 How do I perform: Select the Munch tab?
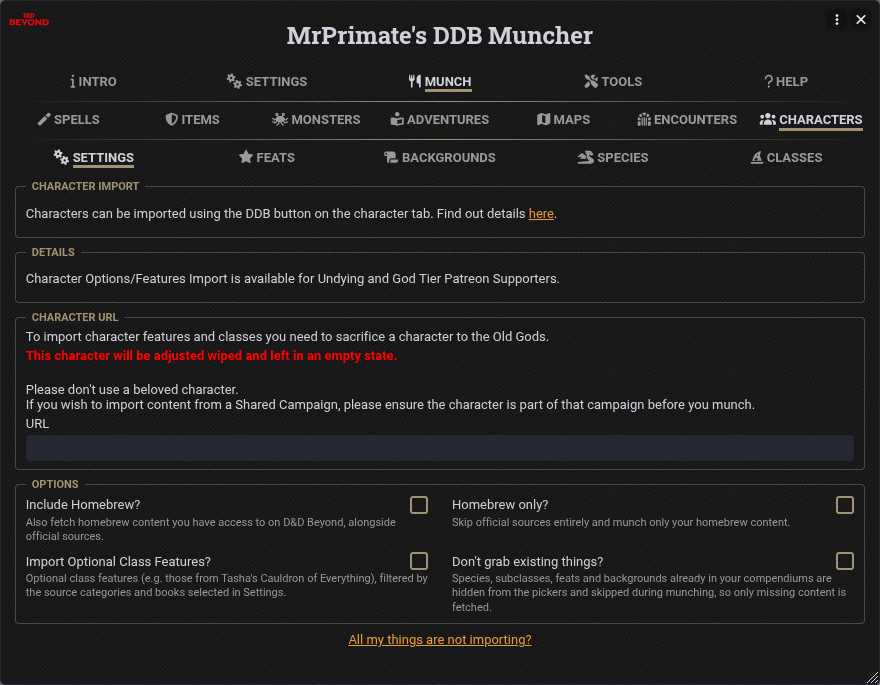click(439, 81)
